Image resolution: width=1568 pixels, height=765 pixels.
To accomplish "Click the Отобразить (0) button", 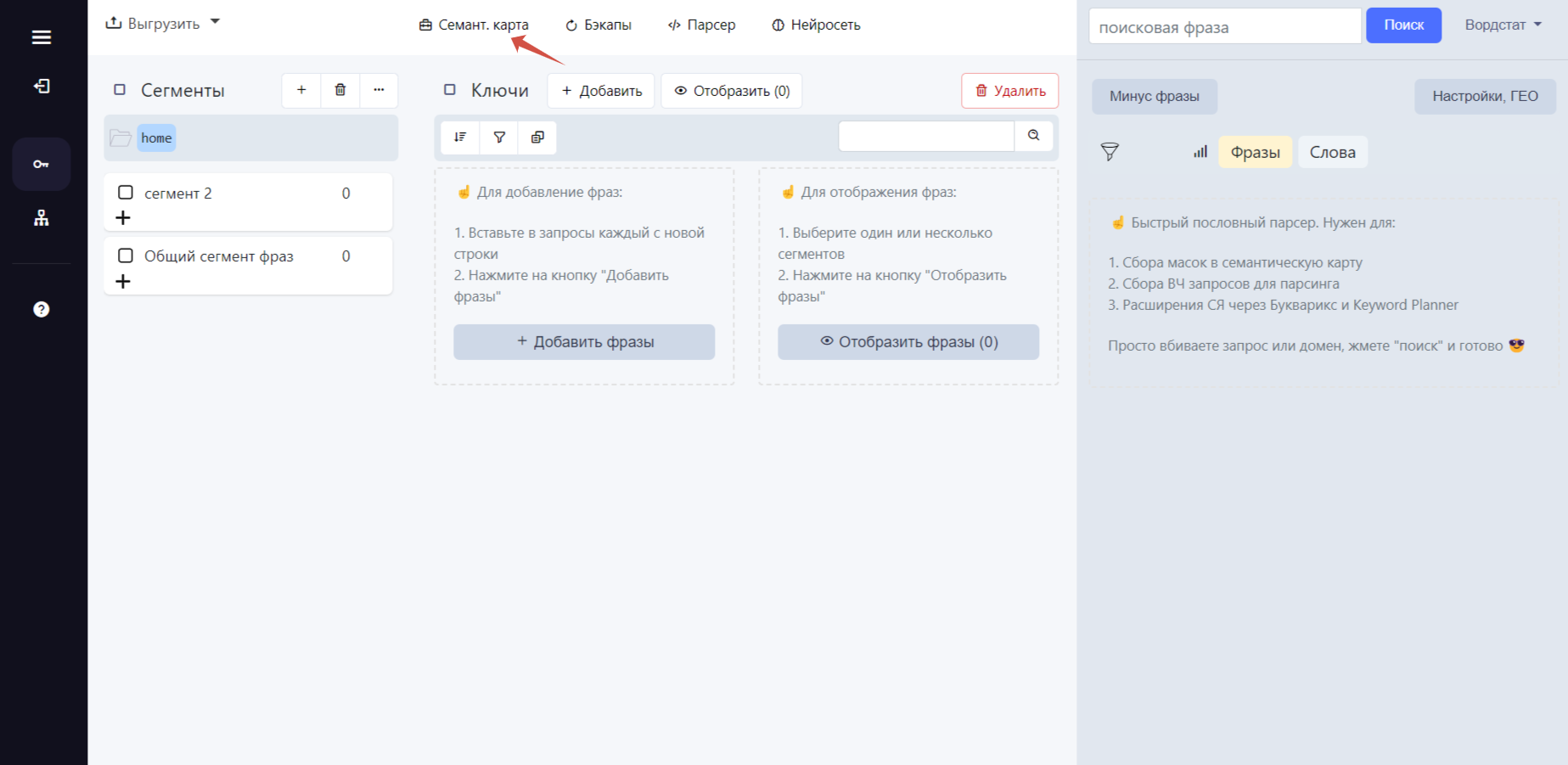I will 732,91.
